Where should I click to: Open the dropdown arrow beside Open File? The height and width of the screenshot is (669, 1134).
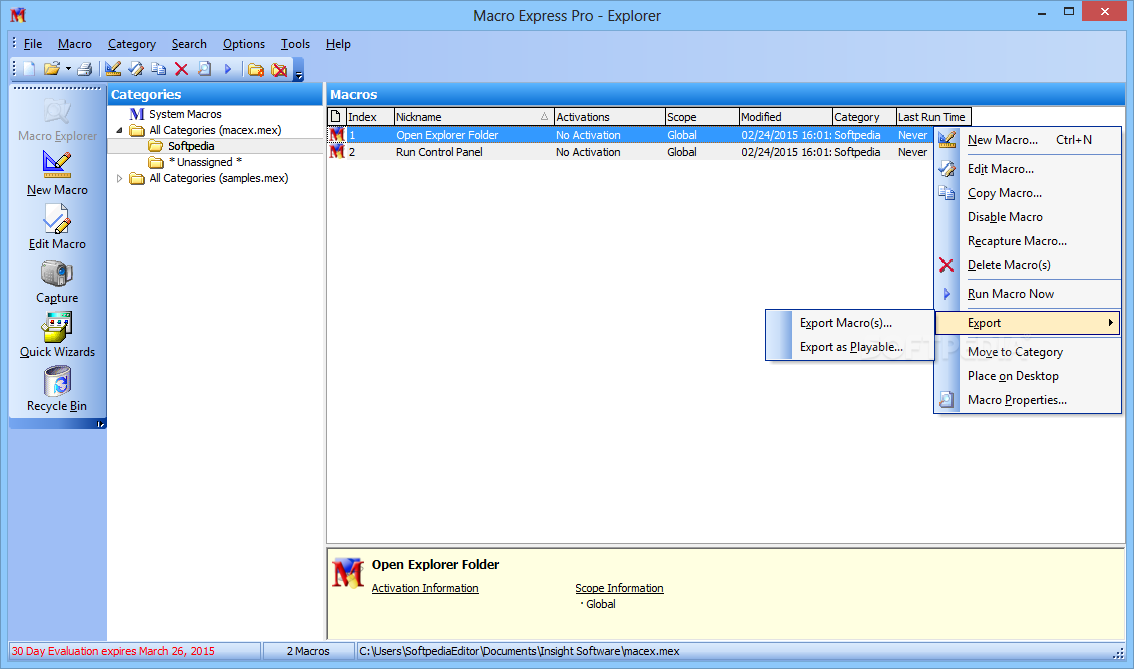coord(68,69)
